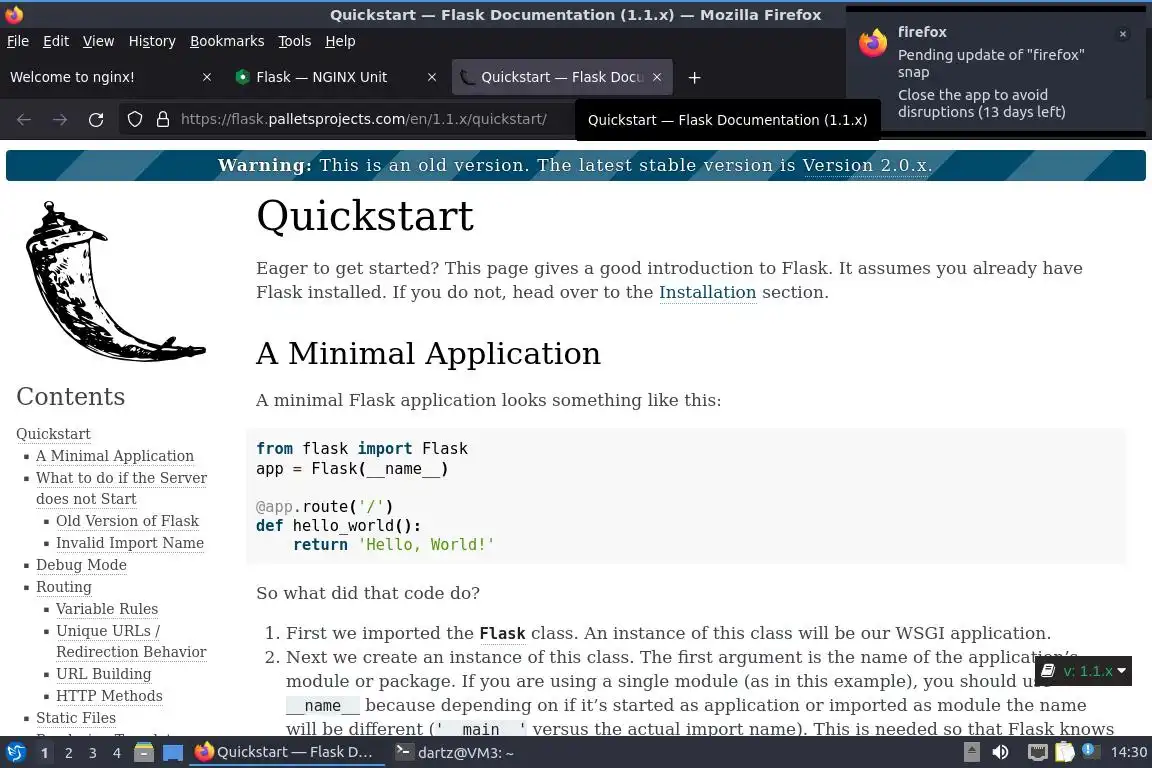
Task: Click the 14:30 clock in the taskbar
Action: pyautogui.click(x=1128, y=752)
